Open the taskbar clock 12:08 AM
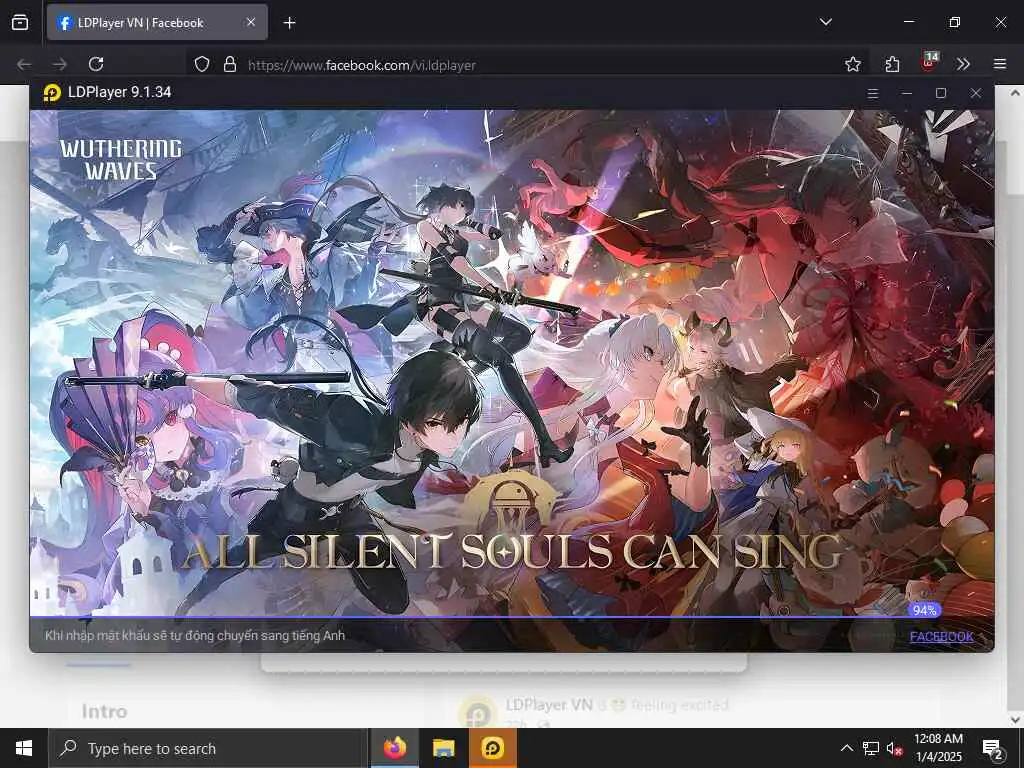Image resolution: width=1024 pixels, height=768 pixels. click(x=938, y=748)
